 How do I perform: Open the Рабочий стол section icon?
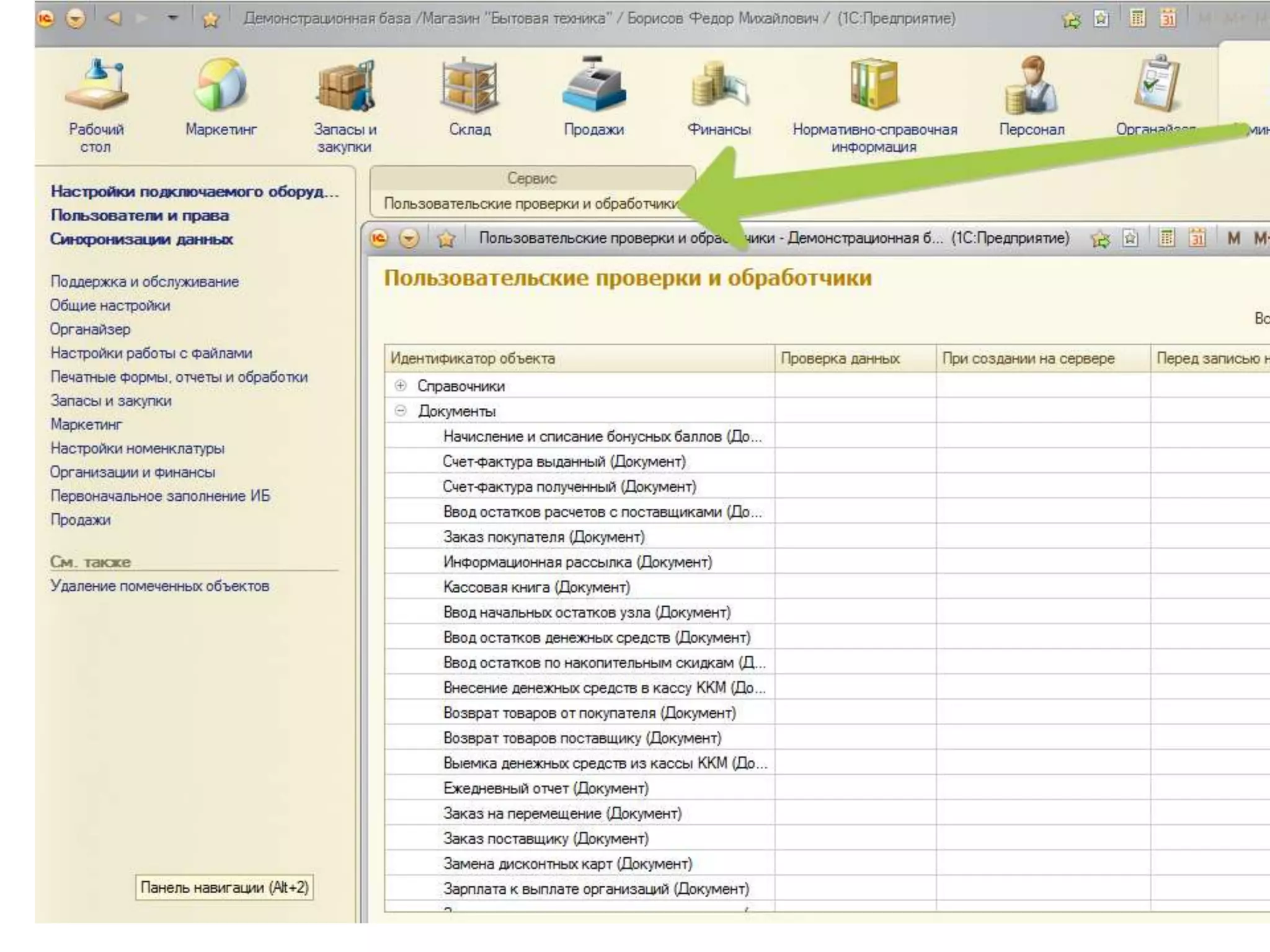[95, 86]
